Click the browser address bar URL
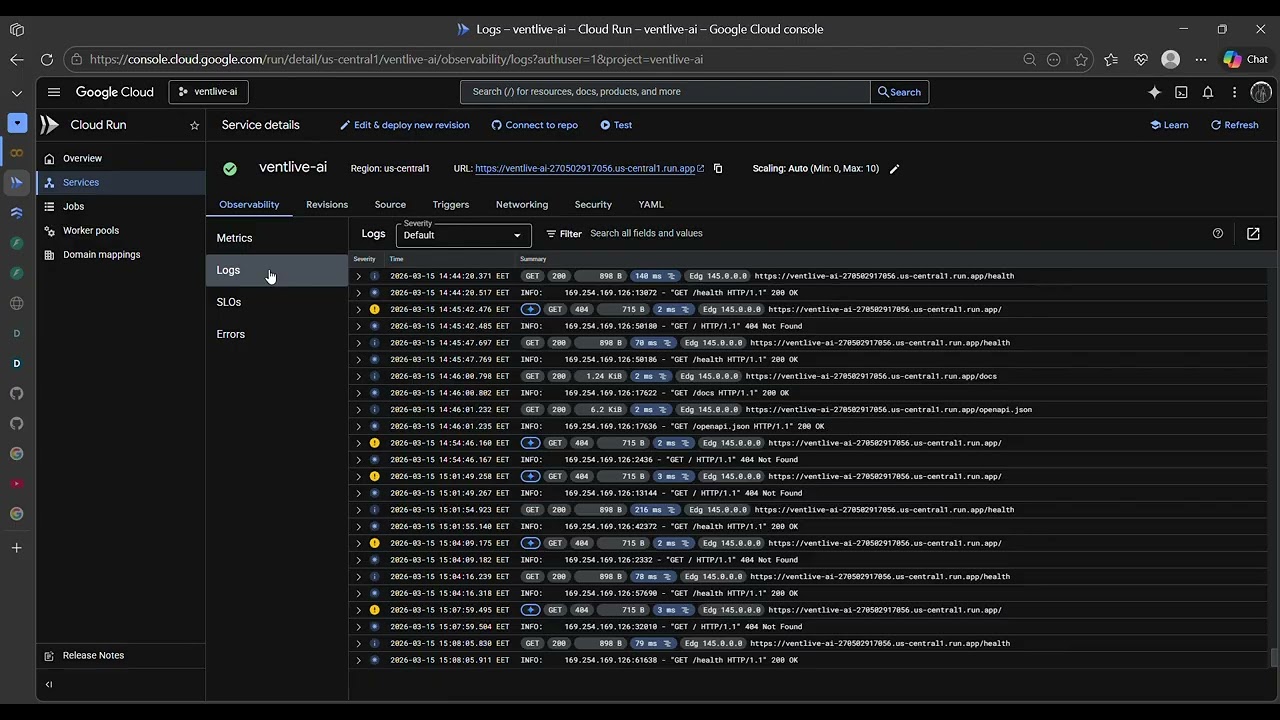This screenshot has height=720, width=1280. click(396, 59)
